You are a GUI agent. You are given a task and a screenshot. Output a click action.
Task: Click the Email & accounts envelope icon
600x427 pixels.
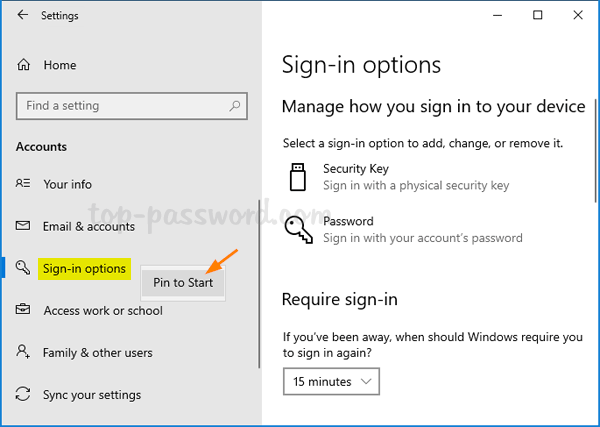pos(24,226)
